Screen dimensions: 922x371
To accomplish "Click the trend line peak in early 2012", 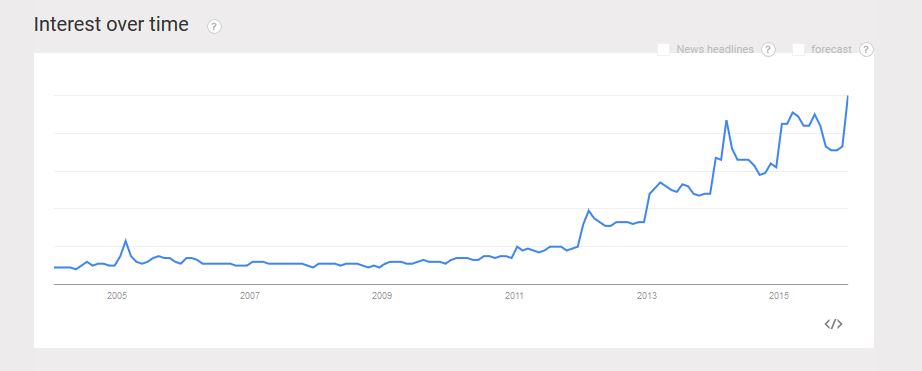I will 588,210.
